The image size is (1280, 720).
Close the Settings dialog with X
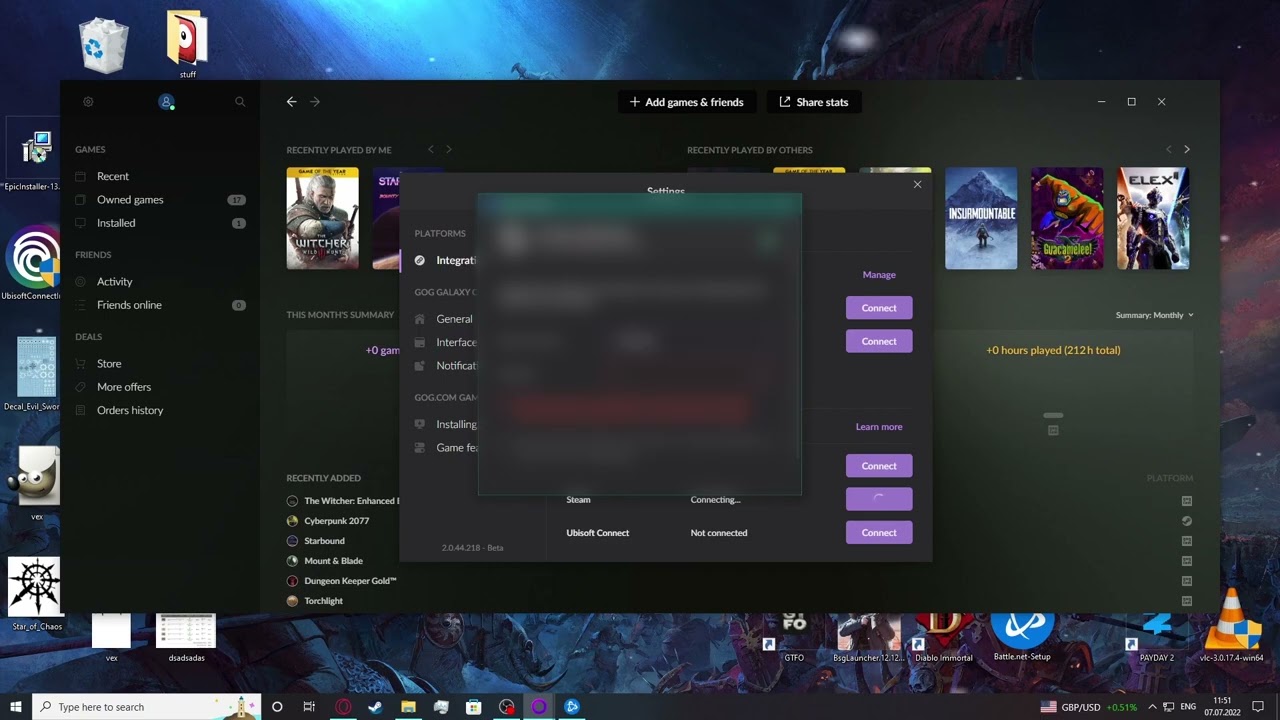click(x=917, y=184)
